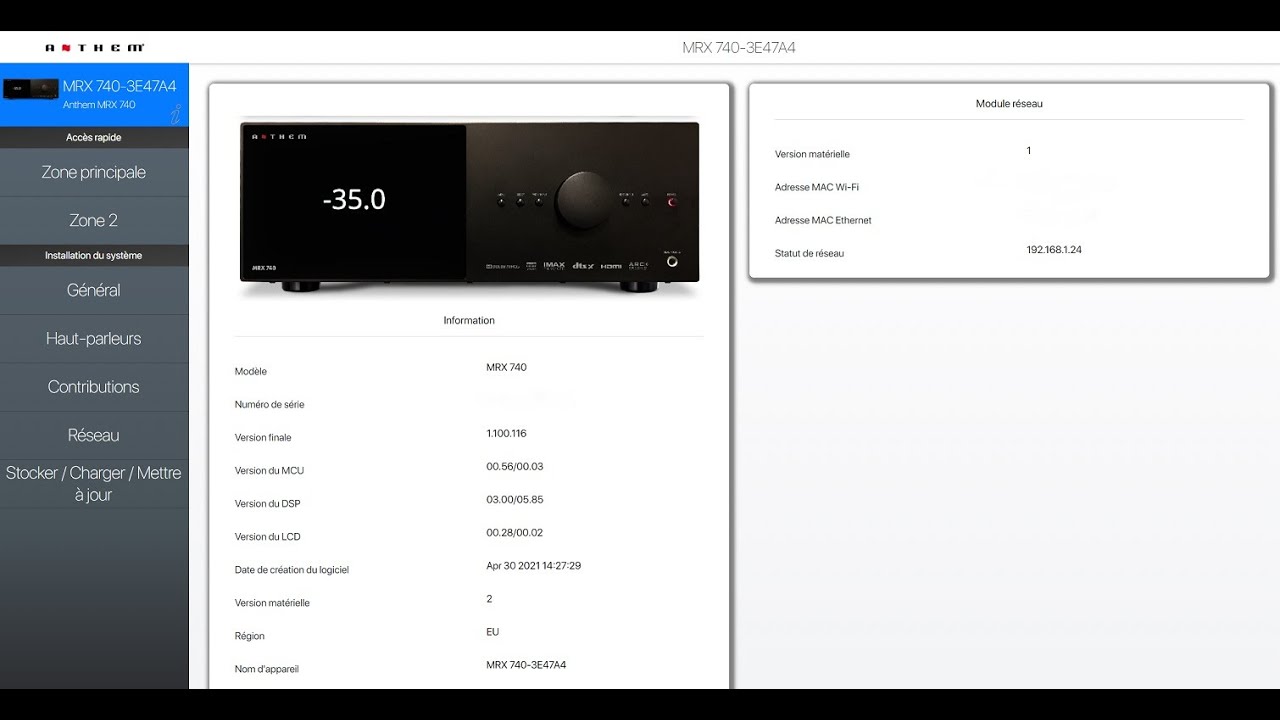Open the Haut-parleurs page
1280x720 pixels.
pyautogui.click(x=94, y=338)
